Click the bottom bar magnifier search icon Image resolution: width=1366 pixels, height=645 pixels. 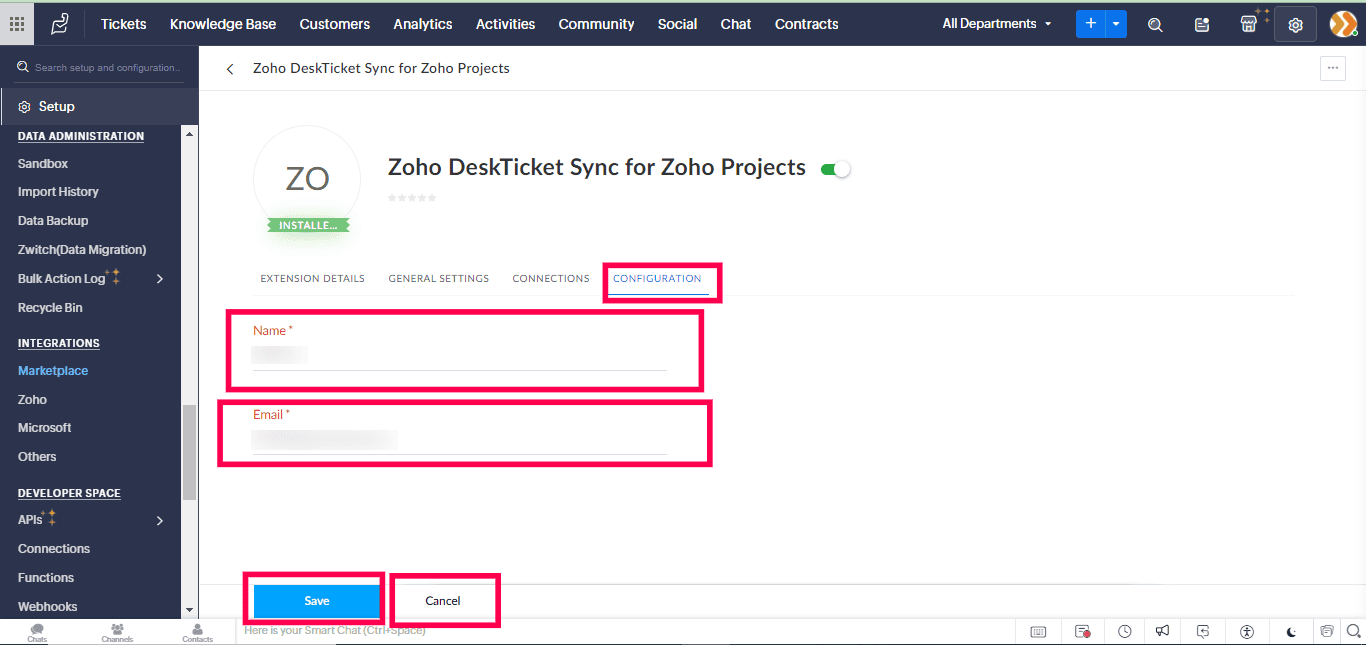pos(1354,631)
